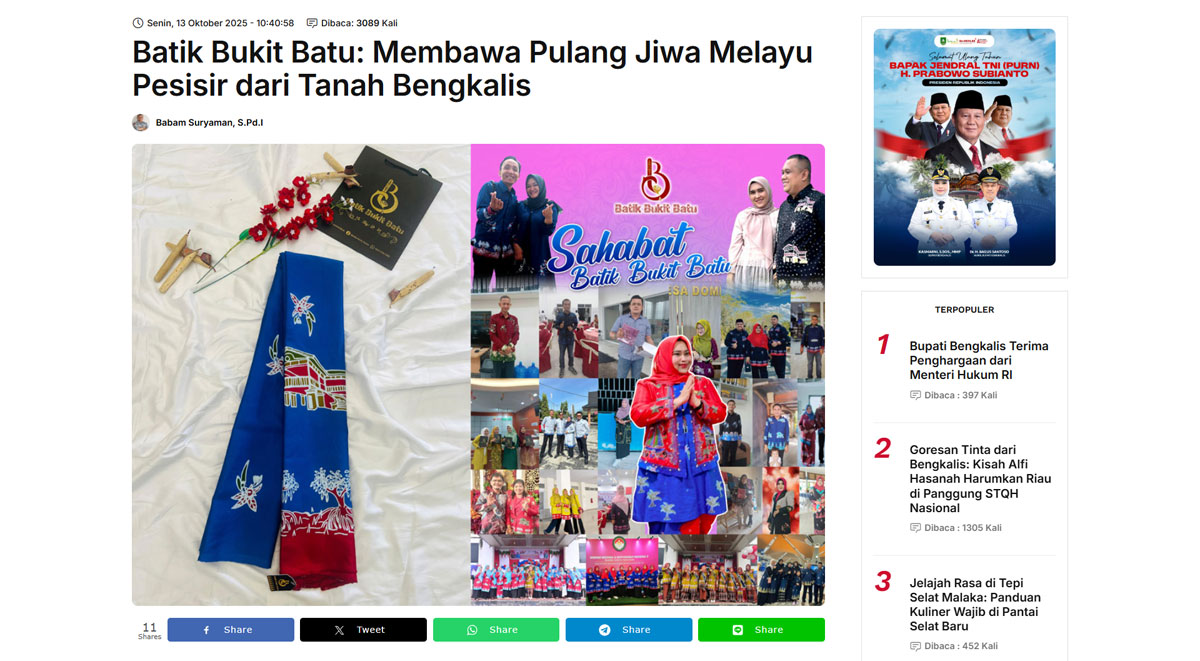This screenshot has width=1200, height=661.
Task: Read Goresan Tinta dari Bengkalis article
Action: 980,479
